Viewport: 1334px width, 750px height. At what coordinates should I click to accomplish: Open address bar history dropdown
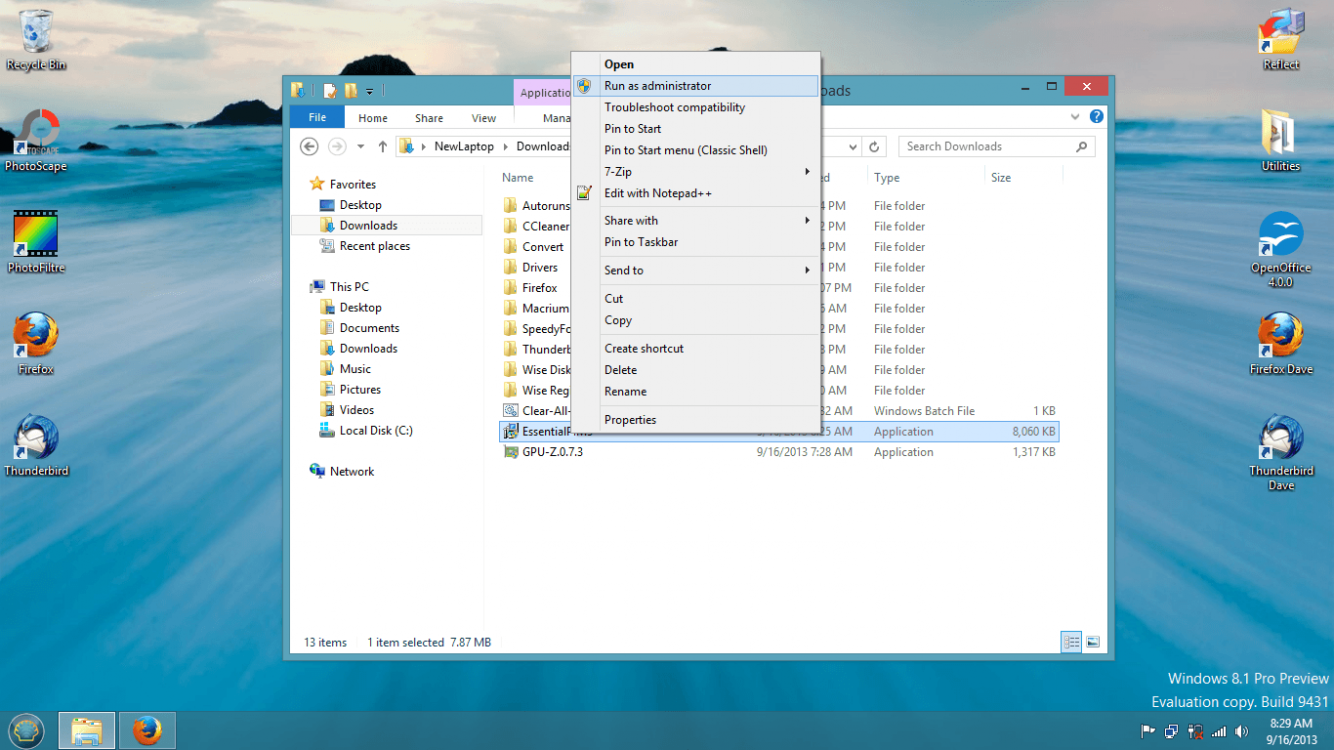point(853,147)
